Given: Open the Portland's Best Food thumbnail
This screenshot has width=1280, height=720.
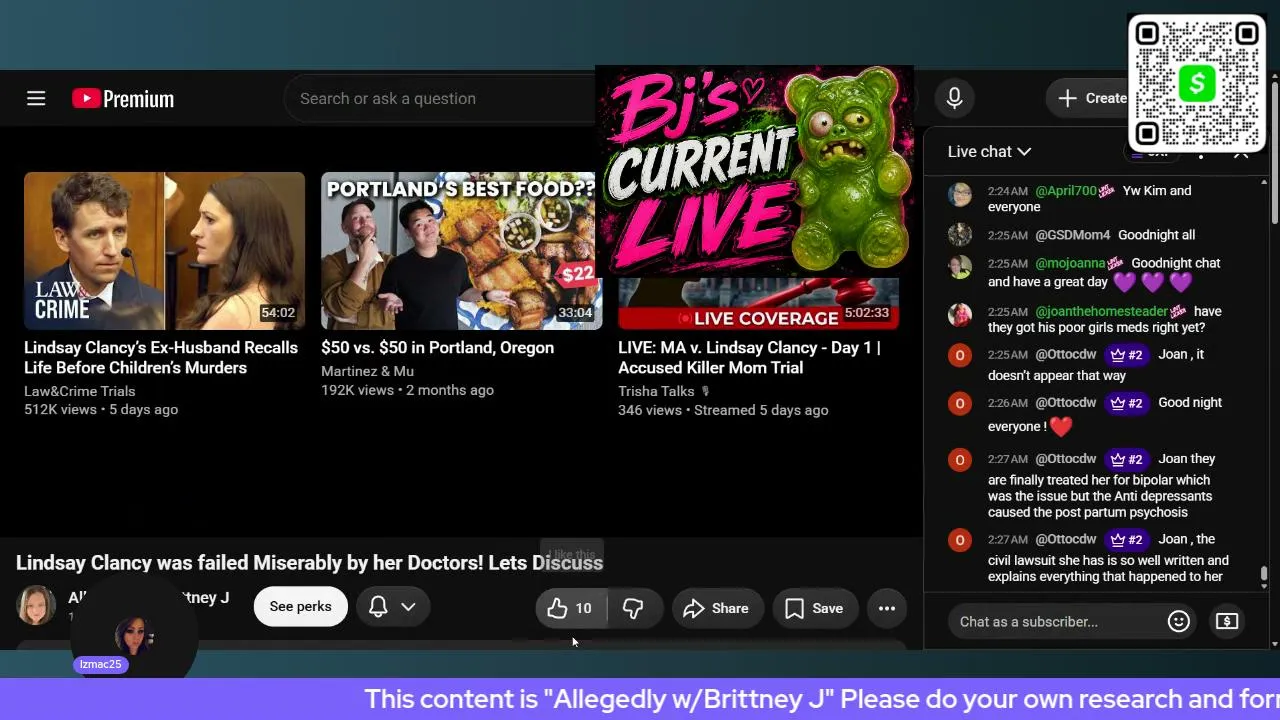Looking at the screenshot, I should [x=461, y=250].
